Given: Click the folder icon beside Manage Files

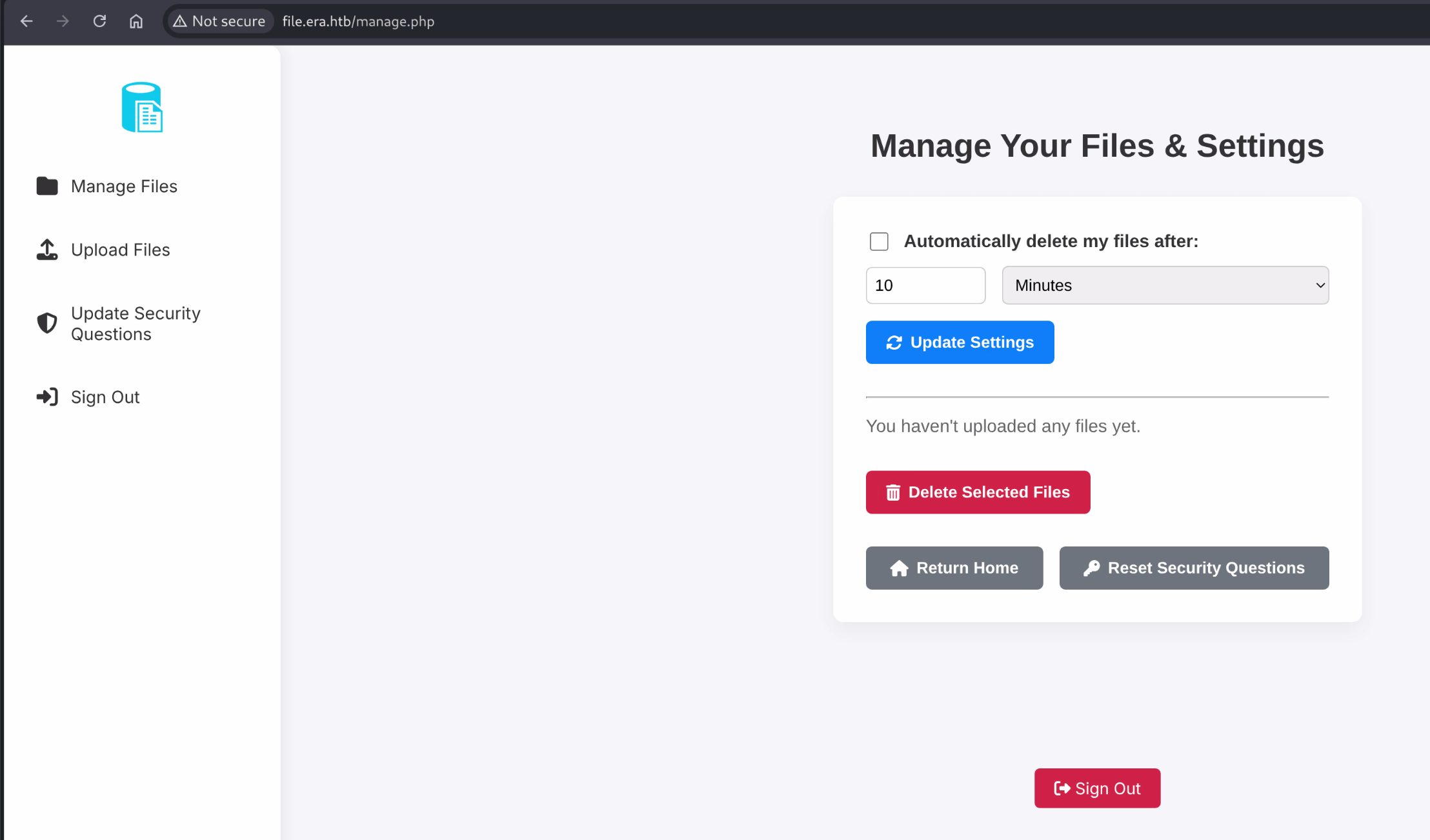Looking at the screenshot, I should 46,186.
